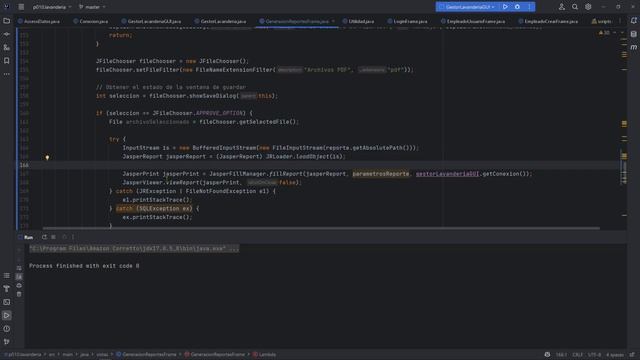Run GestorLavanderiaGUI with the play icon

point(505,7)
